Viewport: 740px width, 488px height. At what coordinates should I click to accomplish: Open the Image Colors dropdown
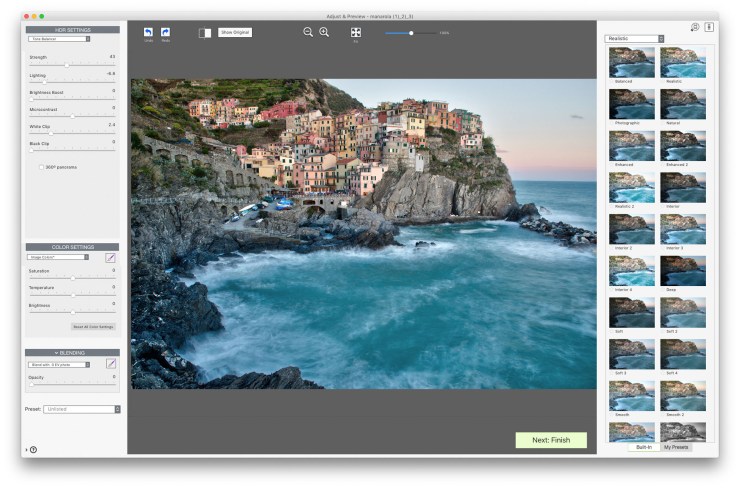(58, 257)
